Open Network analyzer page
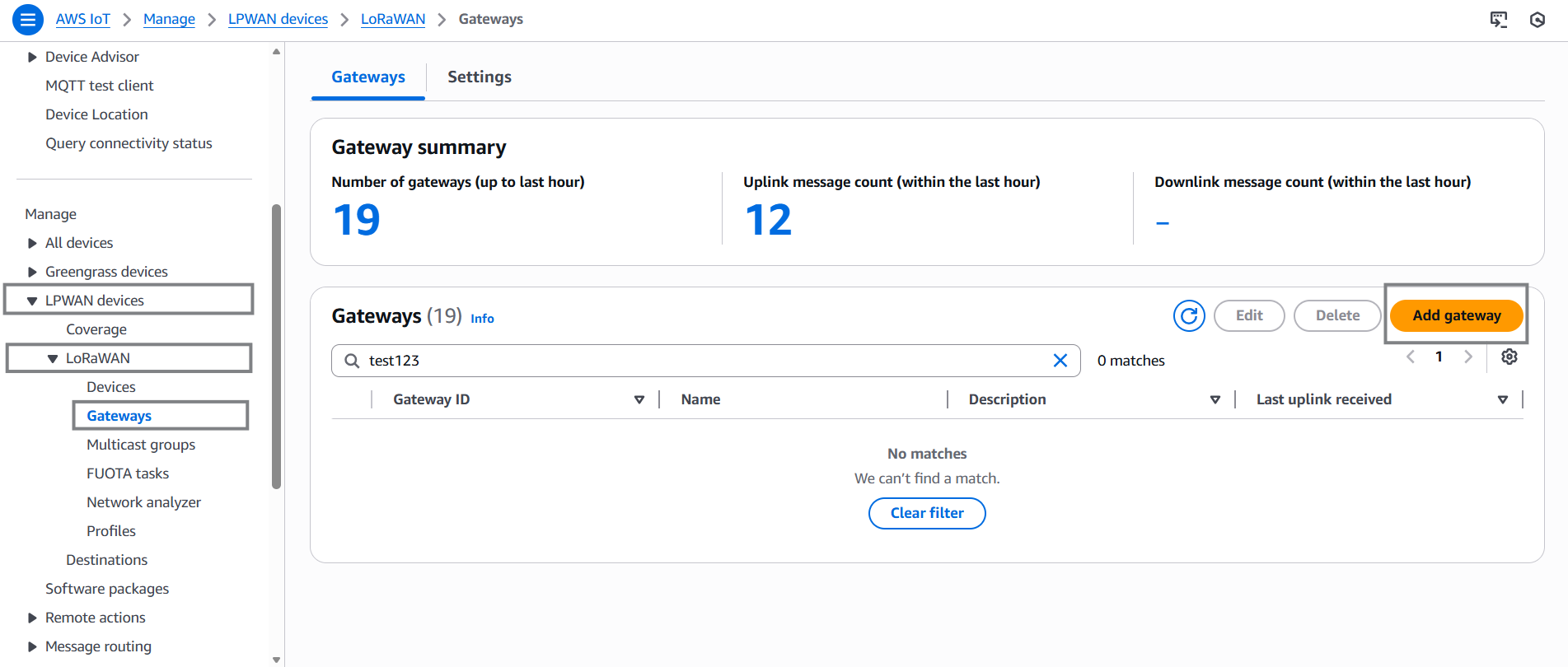1568x667 pixels. (144, 502)
